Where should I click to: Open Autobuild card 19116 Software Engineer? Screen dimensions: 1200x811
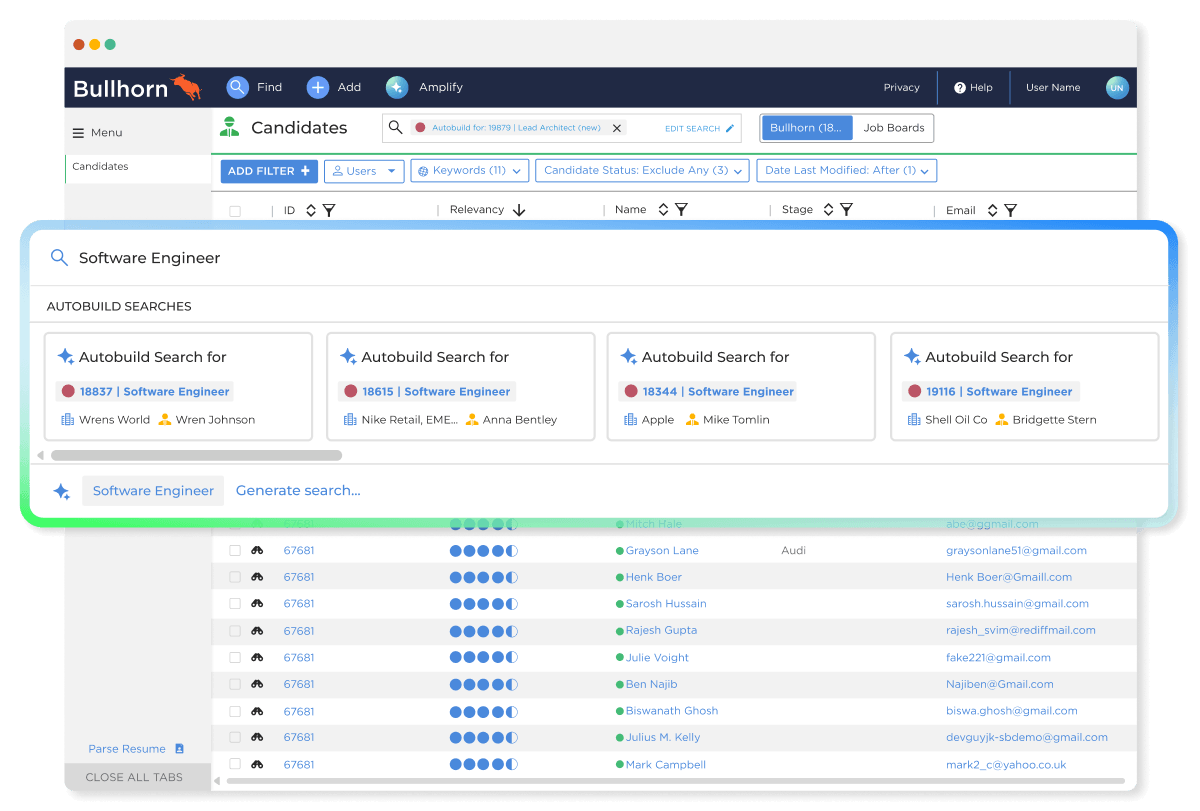tap(1024, 387)
